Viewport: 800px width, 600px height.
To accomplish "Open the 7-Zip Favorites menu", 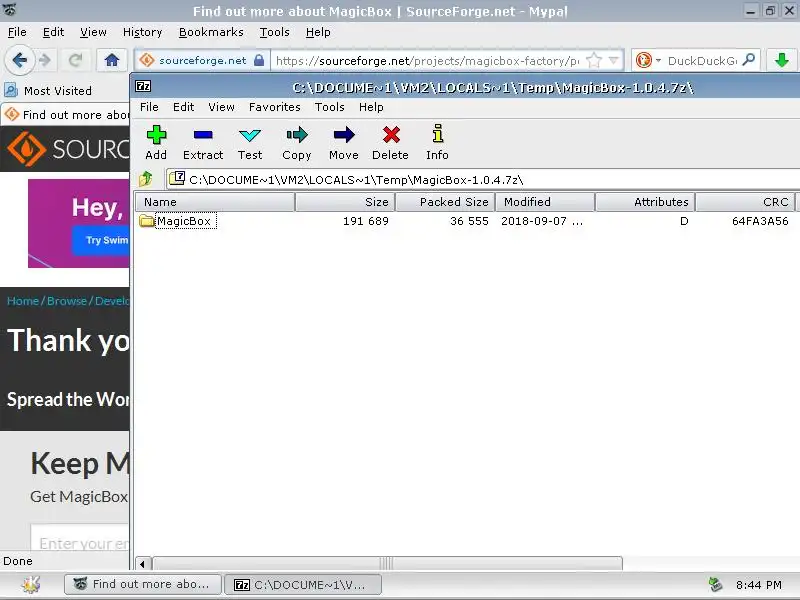I will pos(274,107).
